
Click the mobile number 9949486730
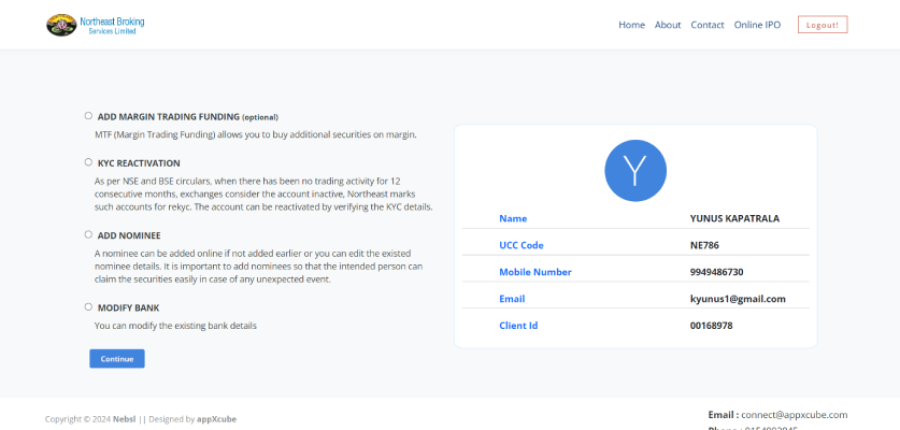[716, 272]
